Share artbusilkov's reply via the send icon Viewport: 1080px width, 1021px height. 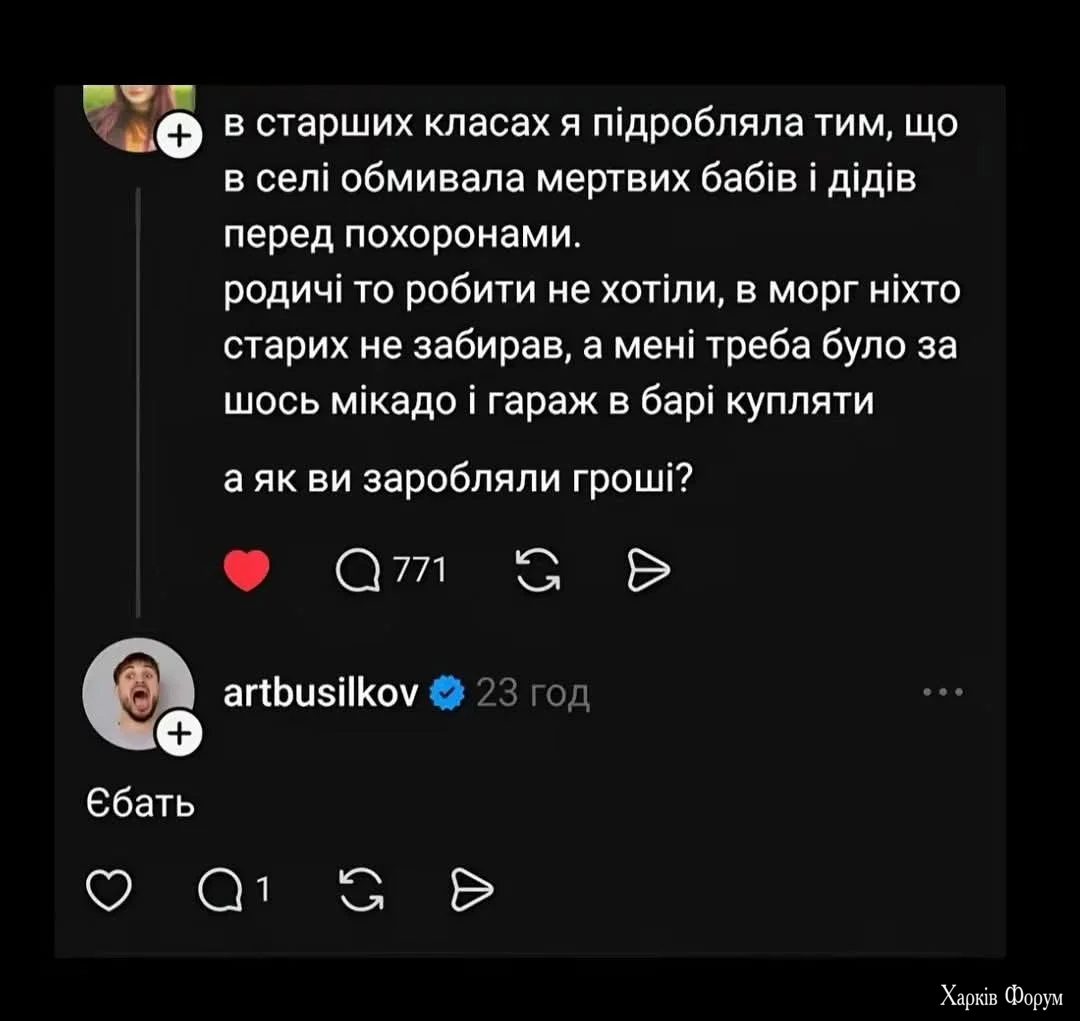click(x=471, y=886)
